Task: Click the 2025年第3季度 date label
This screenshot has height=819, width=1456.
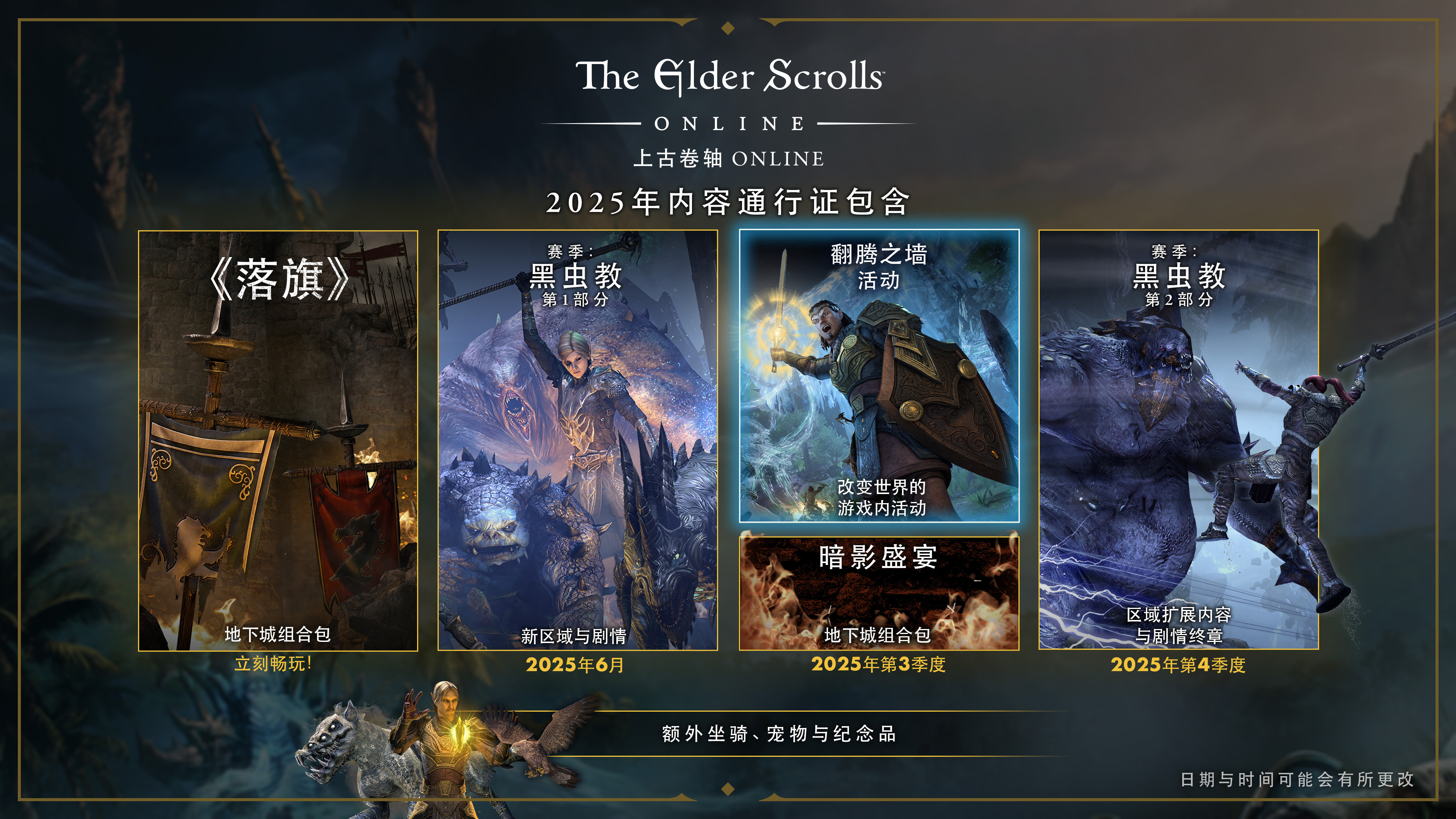Action: [879, 664]
